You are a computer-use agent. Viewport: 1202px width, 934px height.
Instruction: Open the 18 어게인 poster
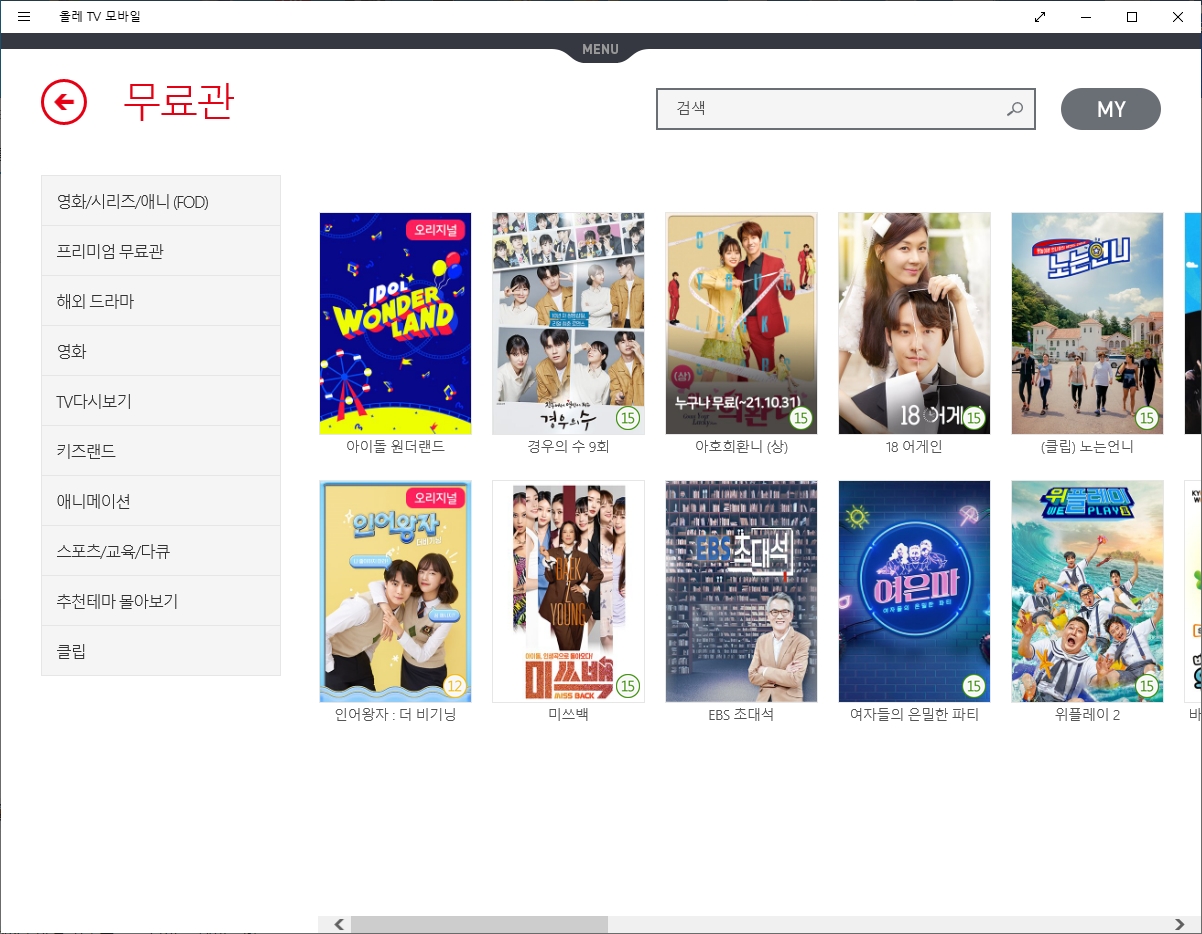[914, 323]
